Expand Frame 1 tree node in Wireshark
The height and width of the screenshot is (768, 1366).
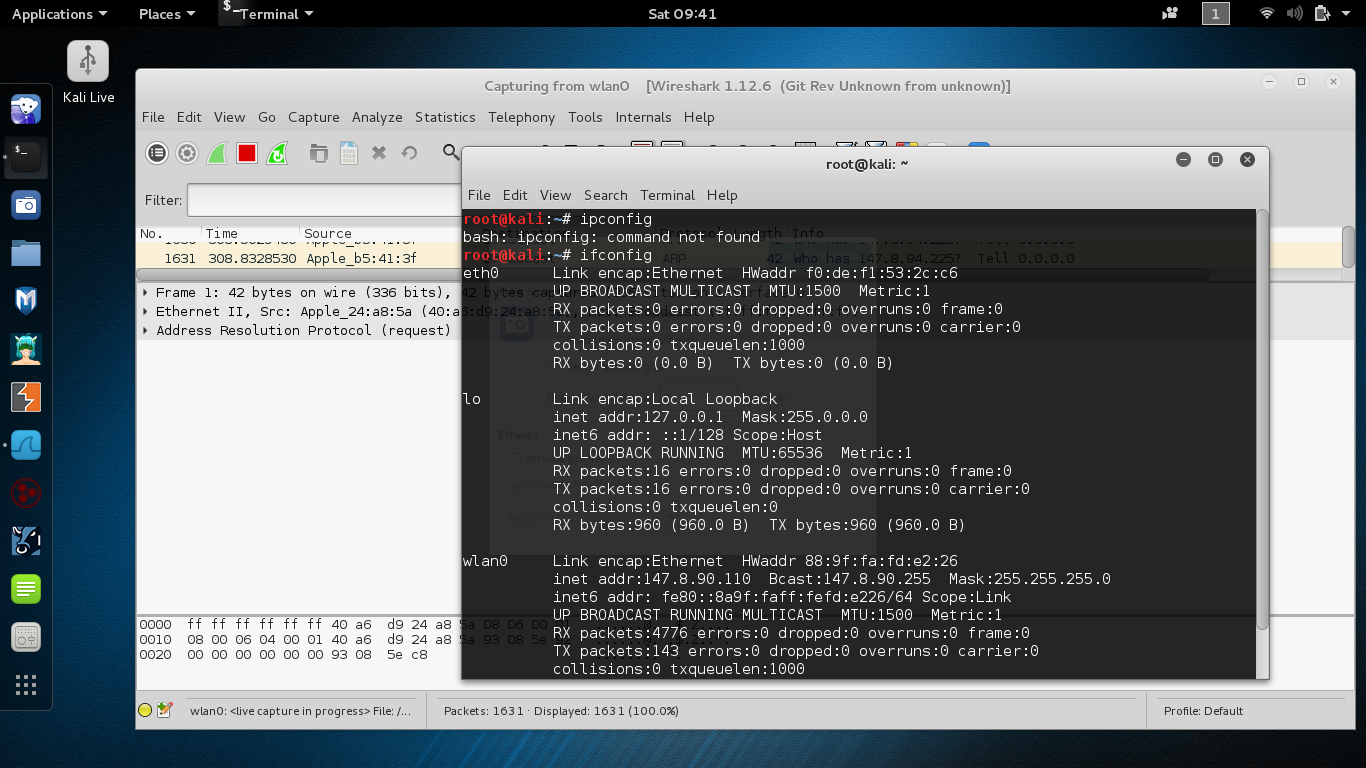click(x=147, y=292)
